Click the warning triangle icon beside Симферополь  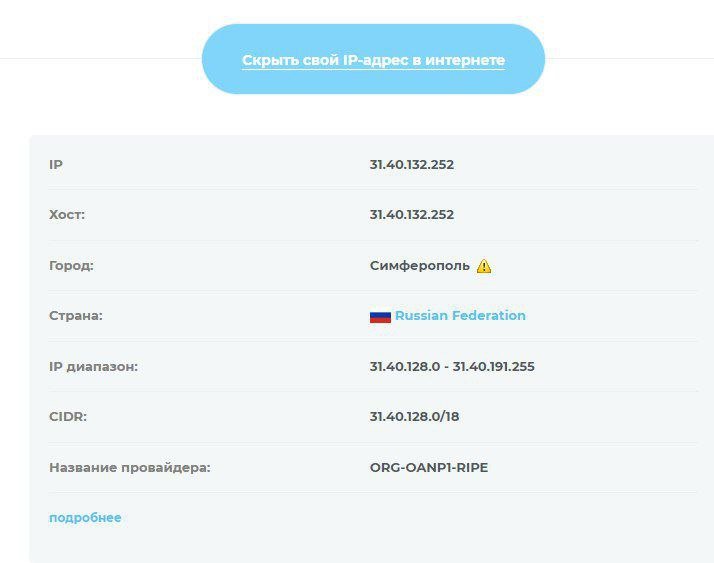pyautogui.click(x=484, y=266)
